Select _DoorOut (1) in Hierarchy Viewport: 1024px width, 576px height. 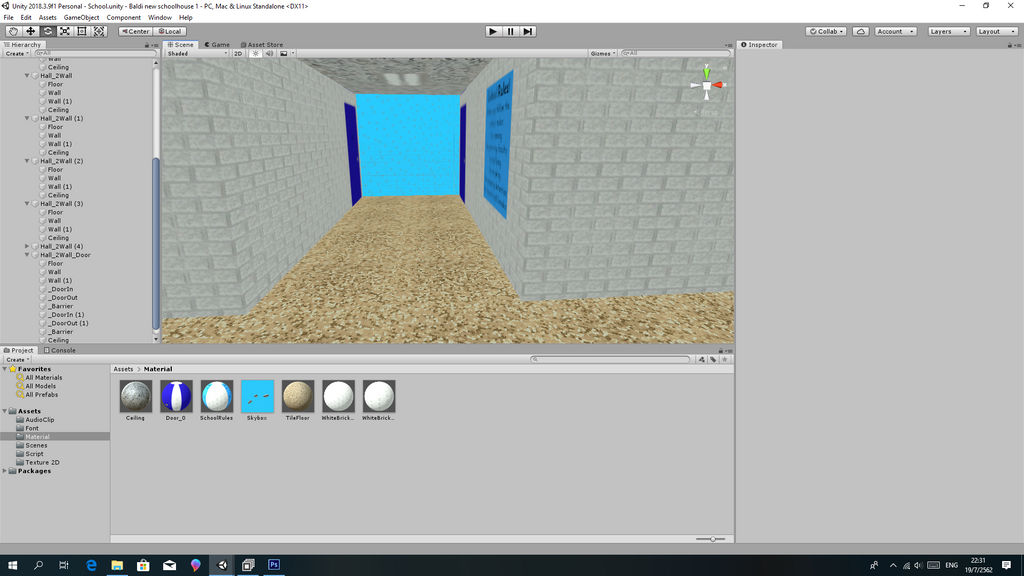(x=68, y=323)
